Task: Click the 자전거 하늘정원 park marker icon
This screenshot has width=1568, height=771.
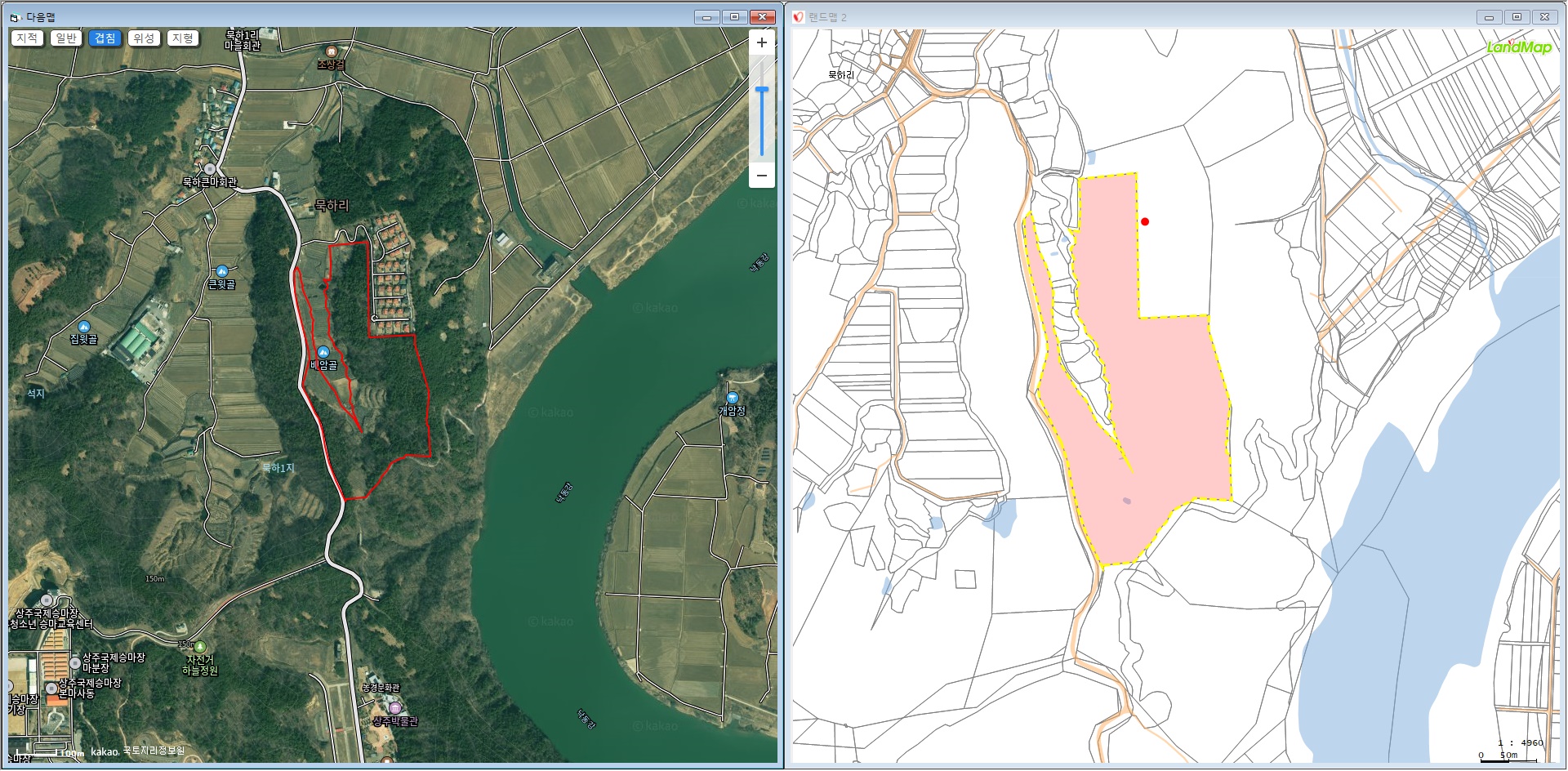Action: (x=200, y=647)
